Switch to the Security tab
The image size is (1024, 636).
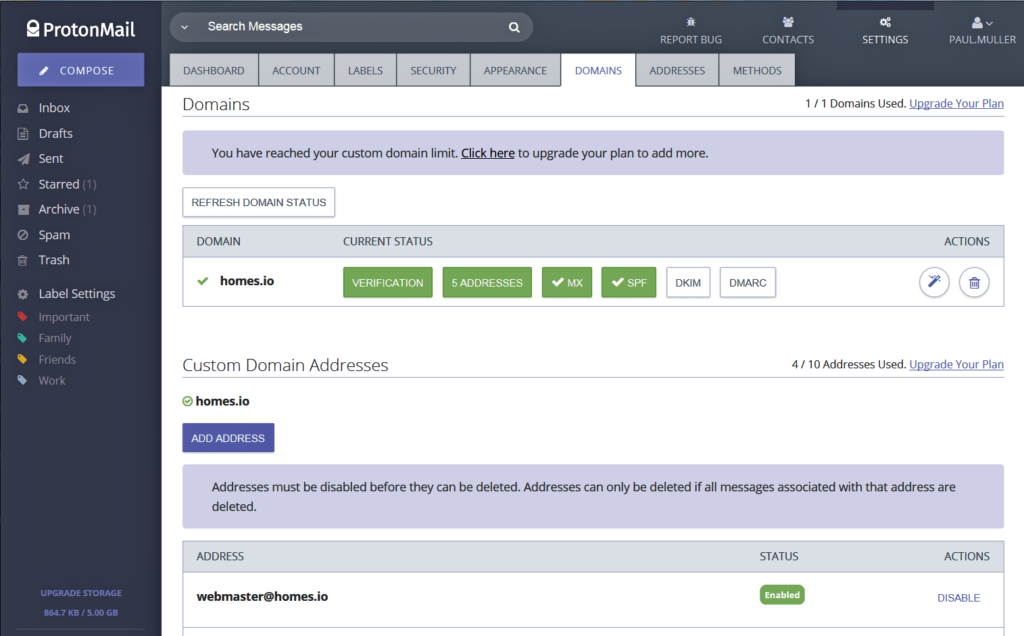click(x=433, y=71)
